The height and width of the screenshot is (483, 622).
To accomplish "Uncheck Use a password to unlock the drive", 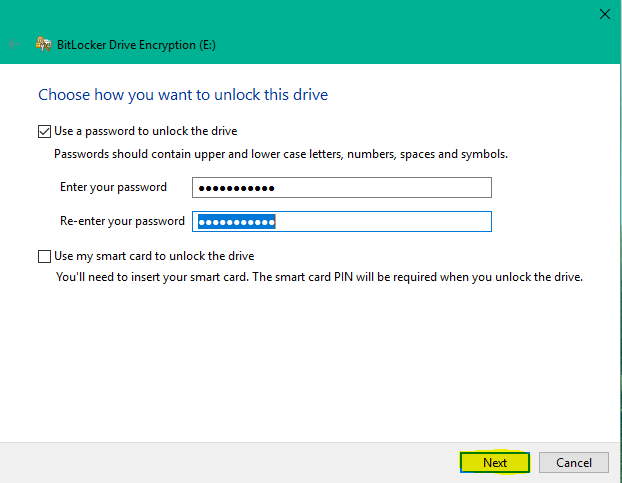I will pyautogui.click(x=44, y=131).
